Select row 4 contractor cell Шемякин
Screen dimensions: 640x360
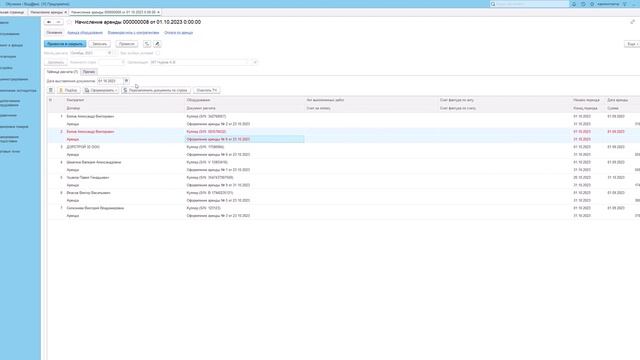[x=94, y=162]
